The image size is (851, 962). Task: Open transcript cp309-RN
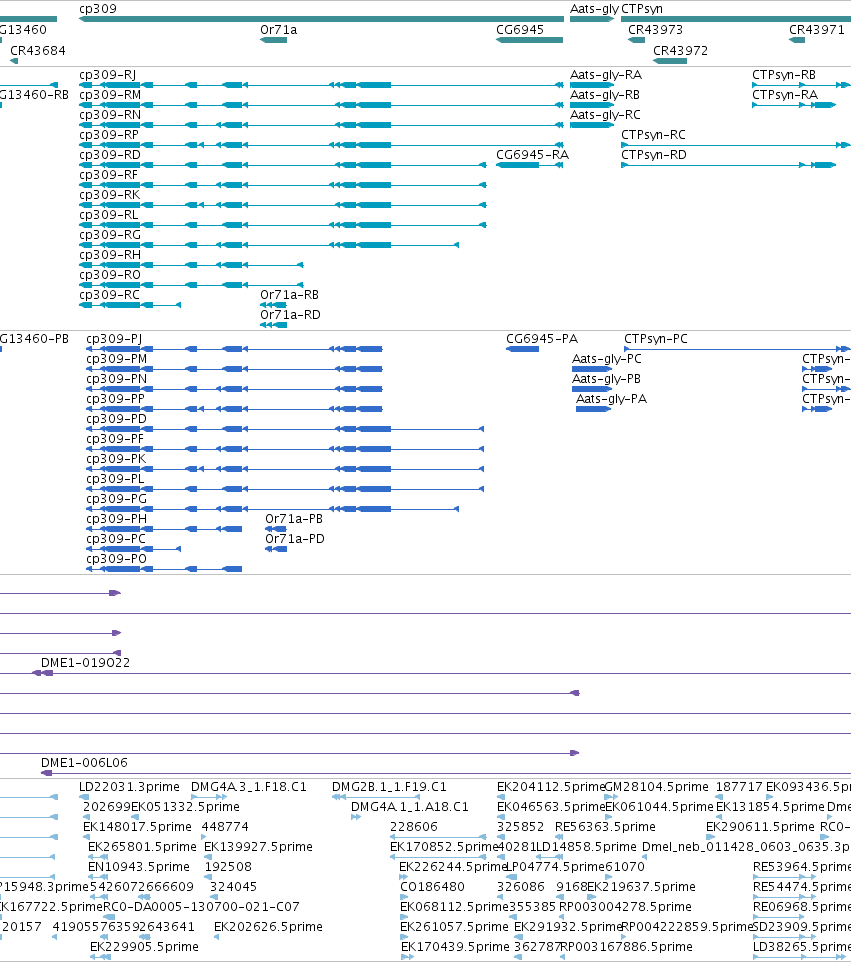tap(110, 115)
